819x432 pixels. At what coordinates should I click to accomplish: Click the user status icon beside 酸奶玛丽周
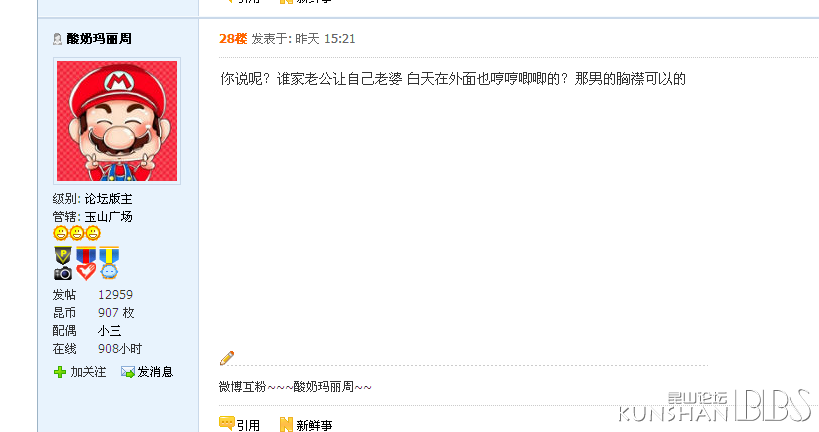coord(57,39)
